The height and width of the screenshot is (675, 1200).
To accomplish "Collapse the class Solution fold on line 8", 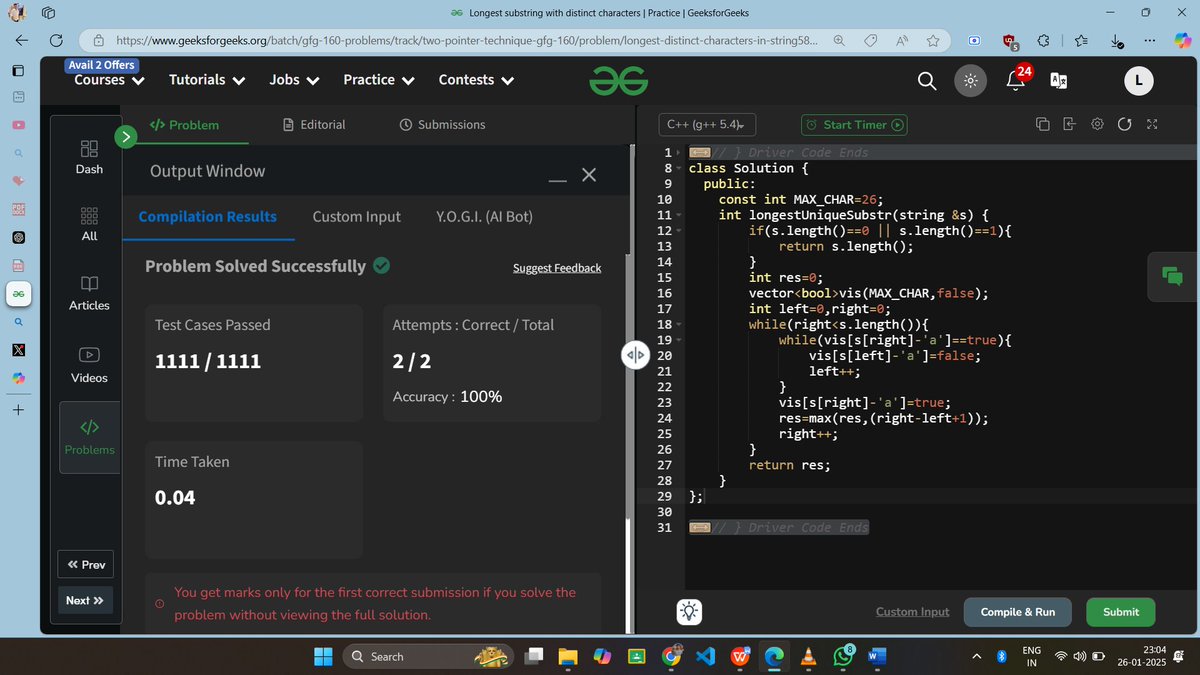I will point(679,168).
